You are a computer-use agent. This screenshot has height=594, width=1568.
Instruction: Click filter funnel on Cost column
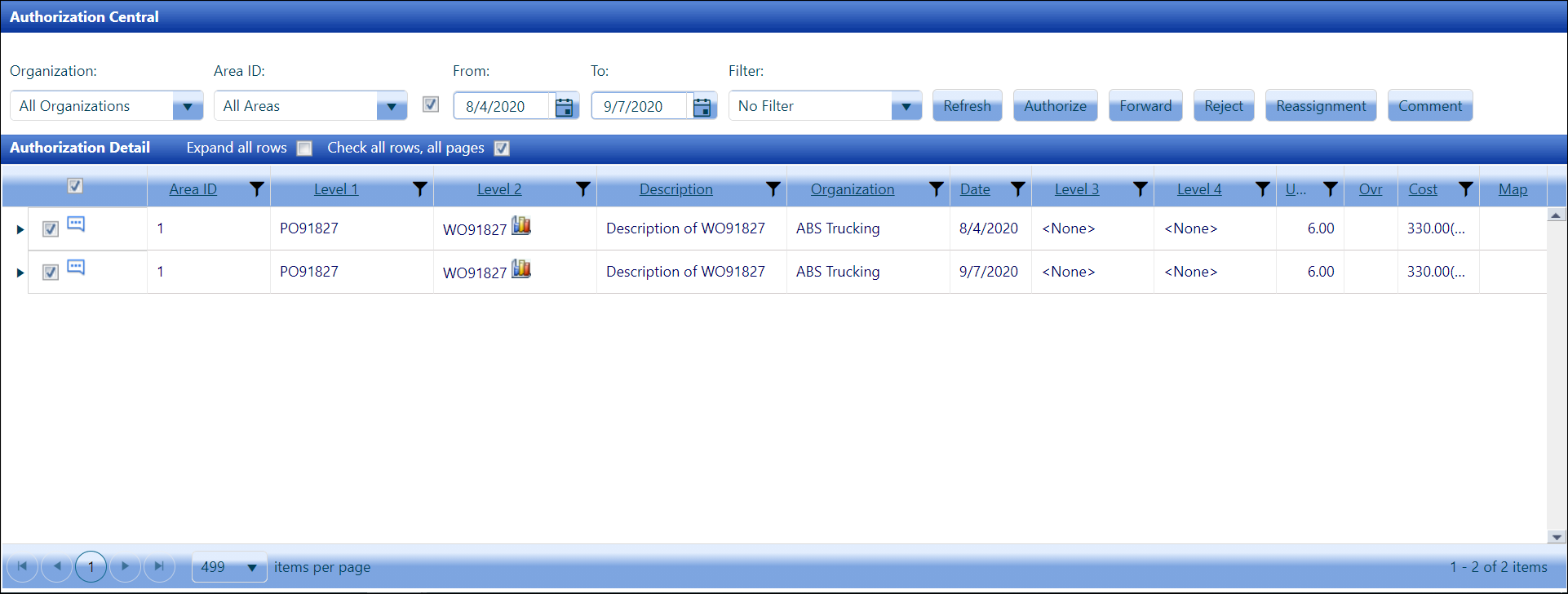click(1465, 189)
